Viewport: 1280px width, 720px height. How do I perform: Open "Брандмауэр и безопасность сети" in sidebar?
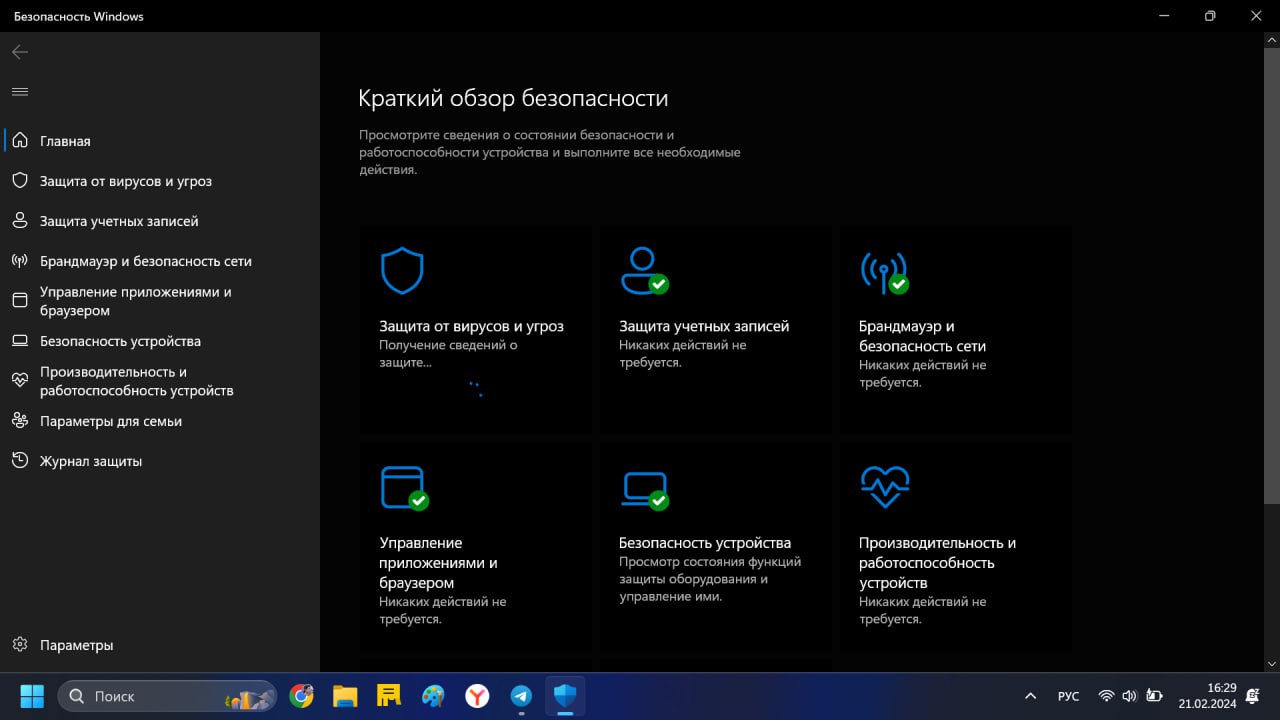pyautogui.click(x=146, y=261)
